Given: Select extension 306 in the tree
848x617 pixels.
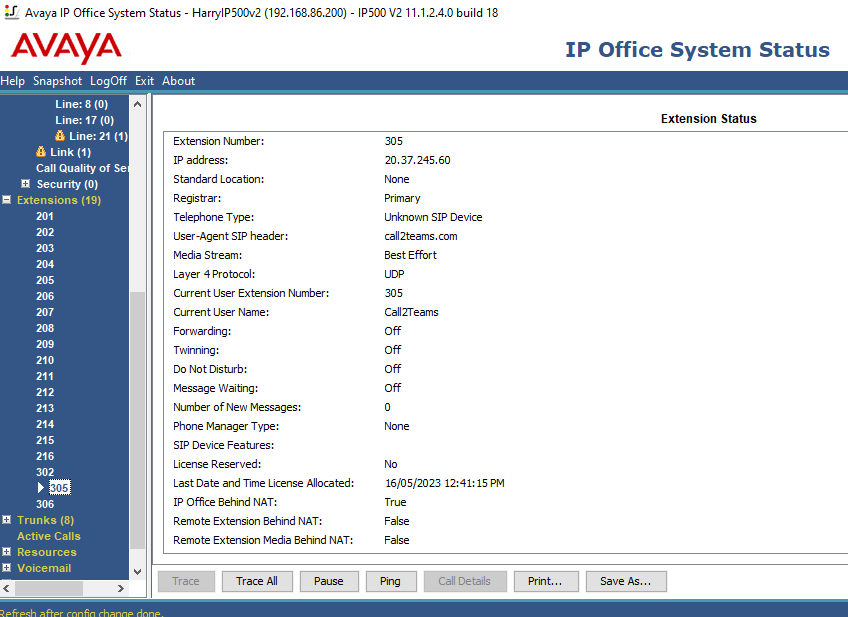Looking at the screenshot, I should [45, 504].
